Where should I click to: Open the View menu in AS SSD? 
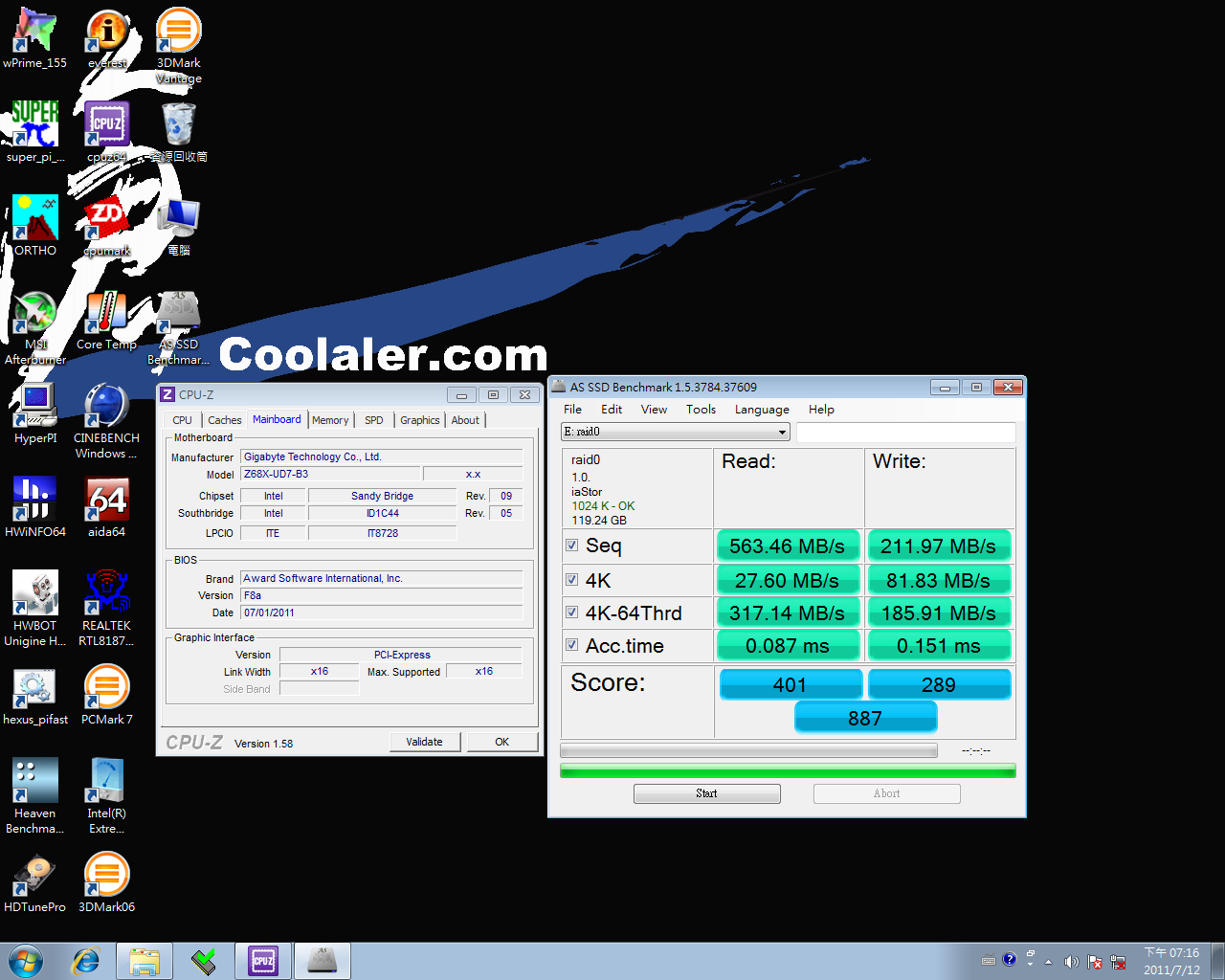654,409
